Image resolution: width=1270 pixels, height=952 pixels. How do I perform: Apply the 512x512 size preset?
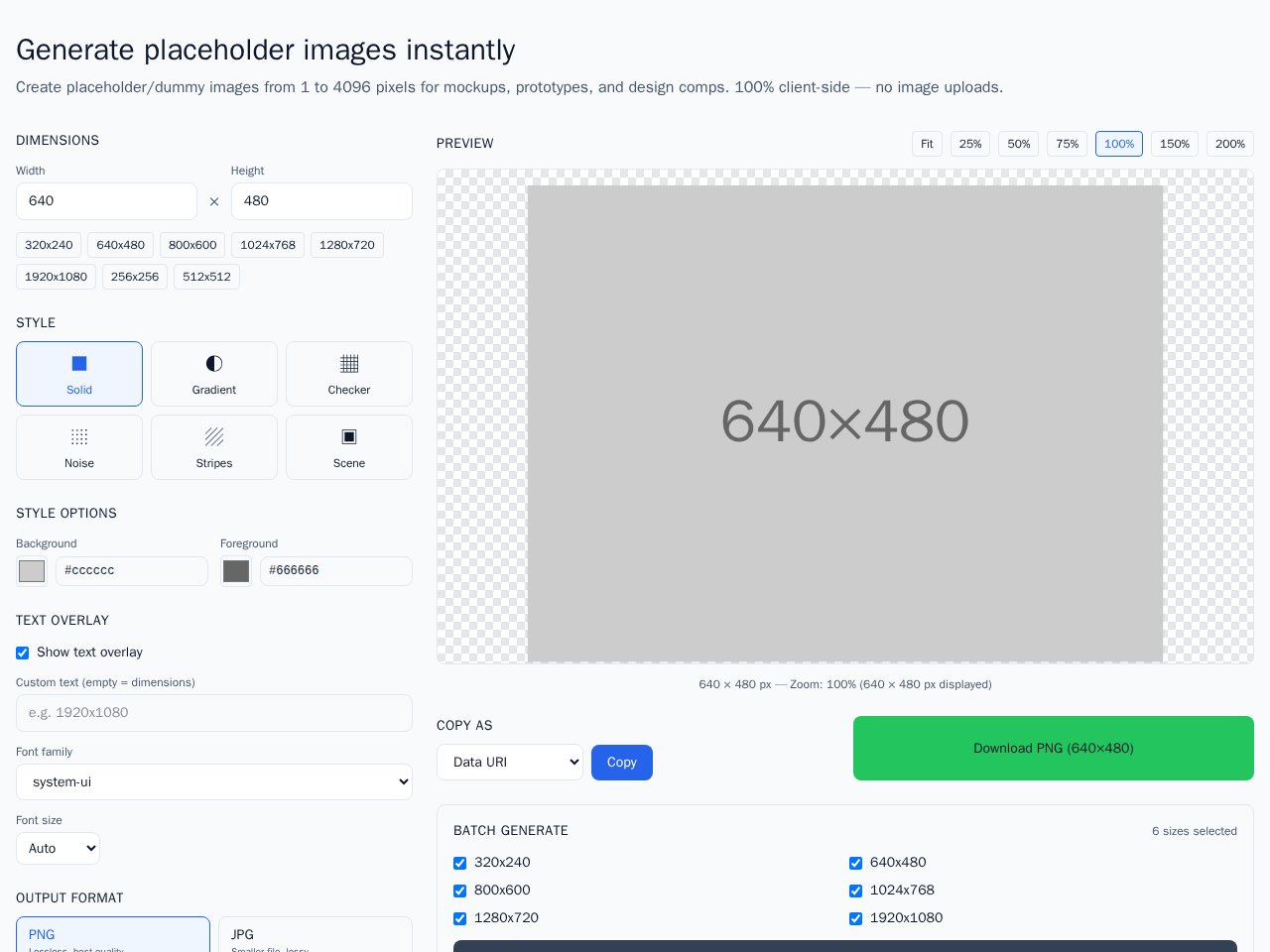206,277
